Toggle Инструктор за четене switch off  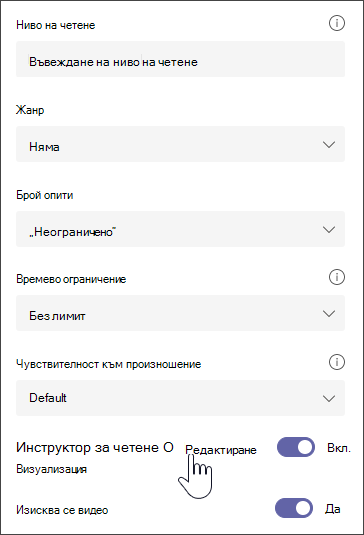click(x=296, y=447)
